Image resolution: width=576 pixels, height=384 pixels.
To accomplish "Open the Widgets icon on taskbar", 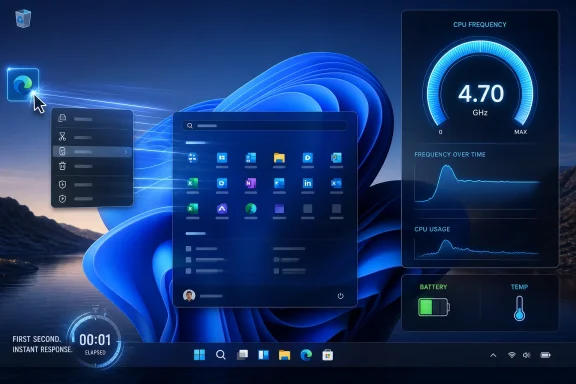I will pyautogui.click(x=263, y=355).
